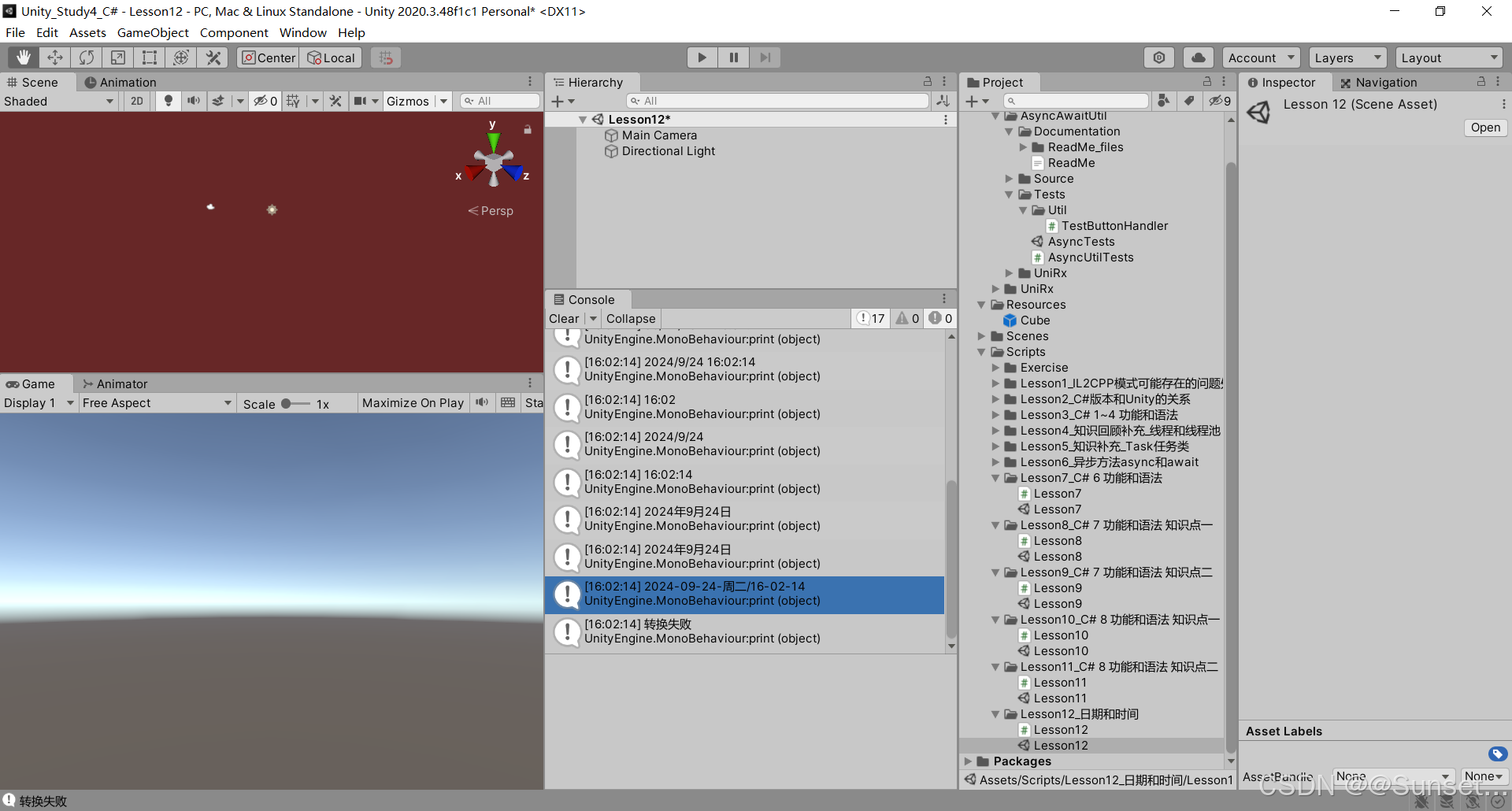Select the Rotate tool
1512x811 pixels.
(87, 57)
